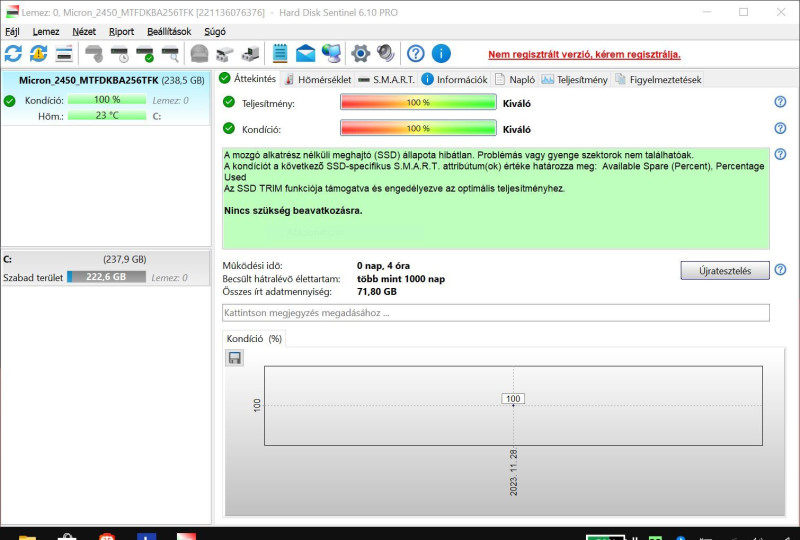Open the Figyelmeztetések tab
This screenshot has height=540, width=800.
click(658, 80)
